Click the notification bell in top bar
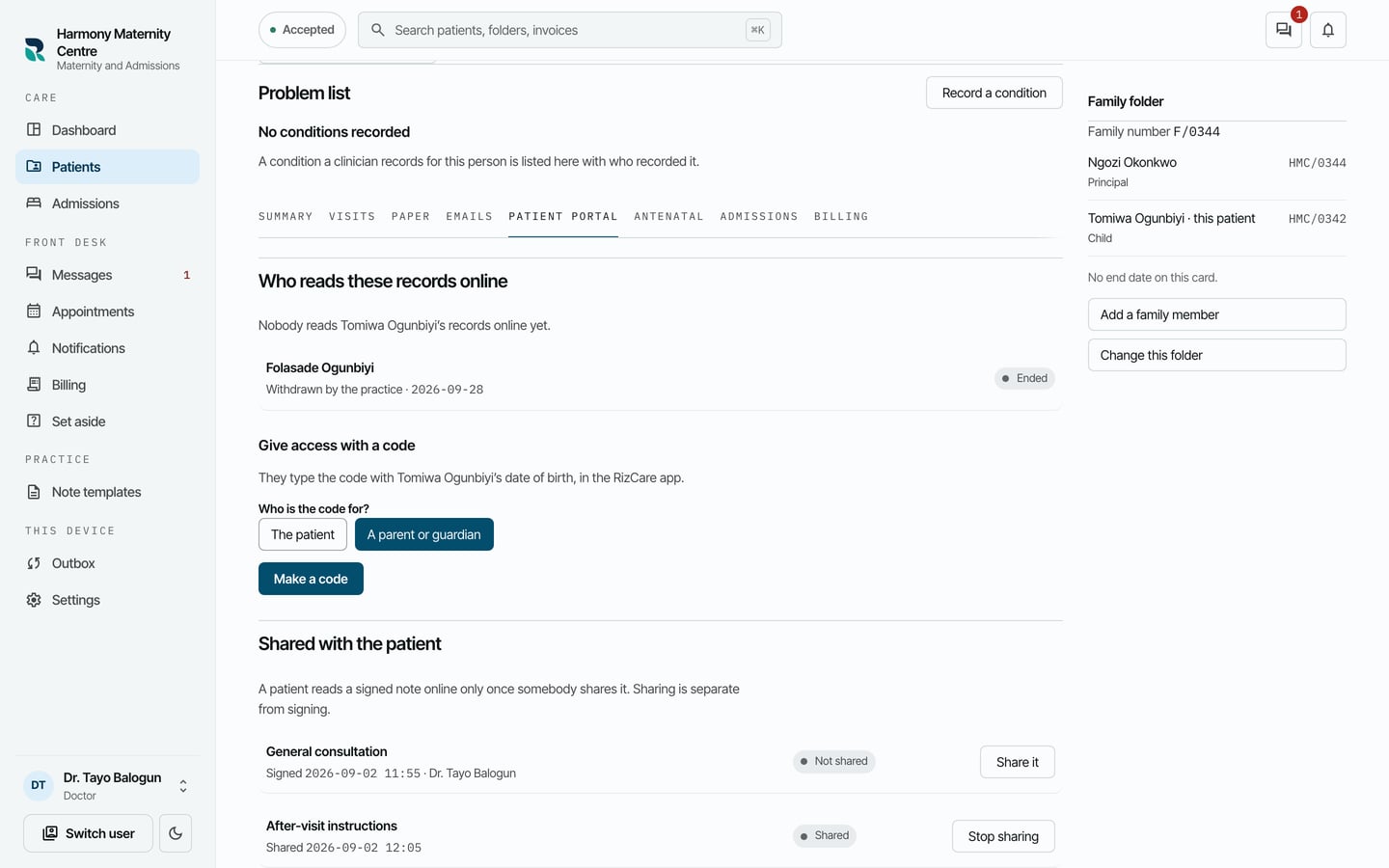 1328,30
